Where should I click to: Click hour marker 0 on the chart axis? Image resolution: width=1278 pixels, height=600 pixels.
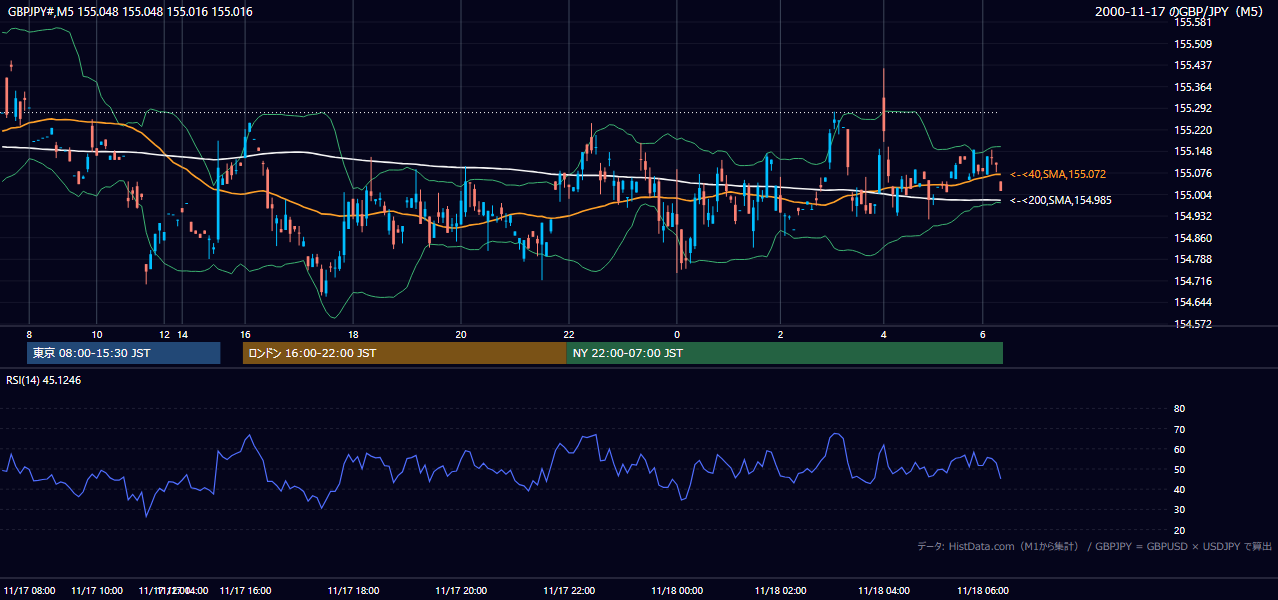tap(677, 334)
